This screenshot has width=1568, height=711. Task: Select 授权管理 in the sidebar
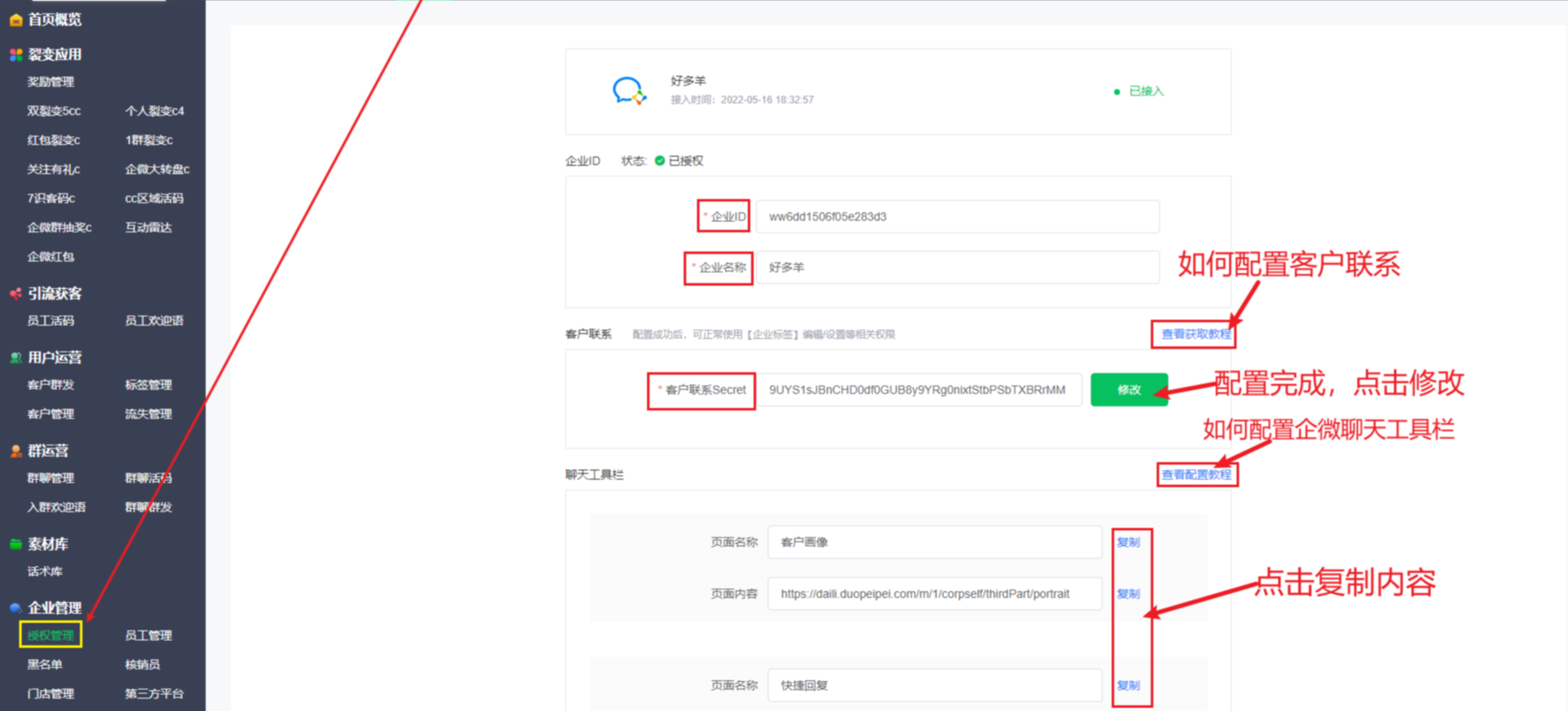pyautogui.click(x=51, y=635)
